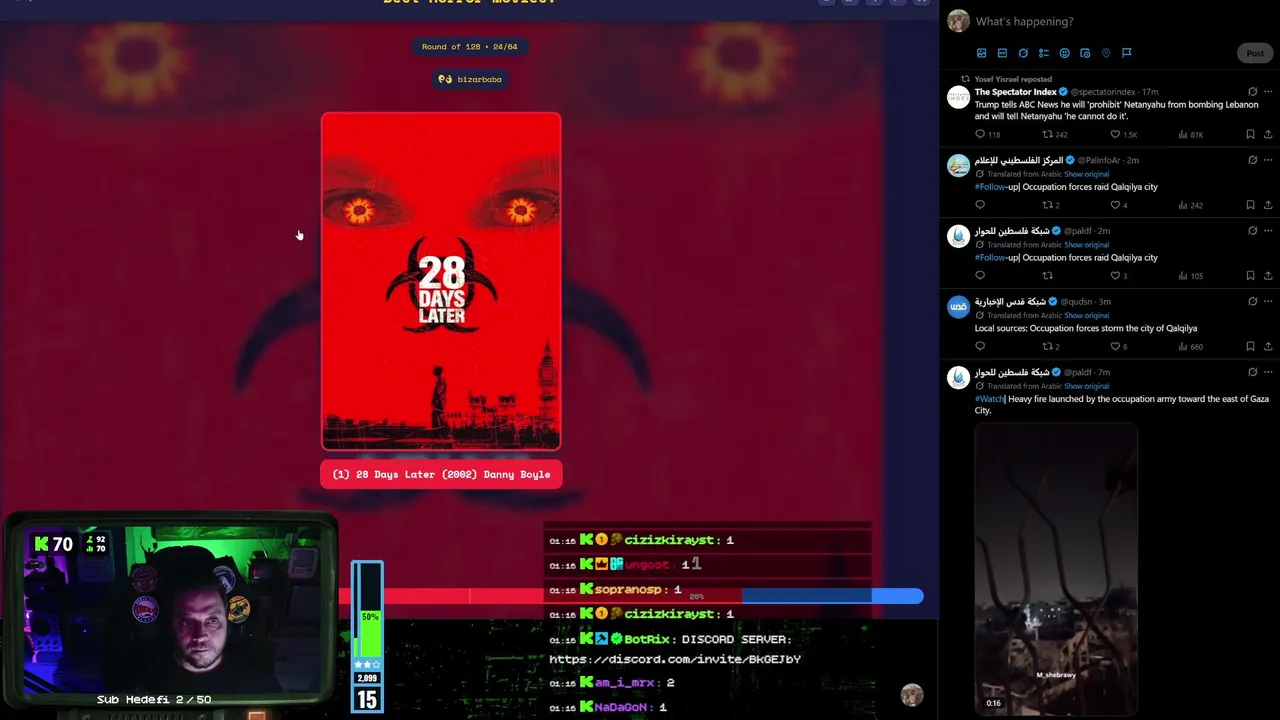Viewport: 1280px width, 720px height.
Task: Click the @qudsn profile avatar
Action: 958,307
